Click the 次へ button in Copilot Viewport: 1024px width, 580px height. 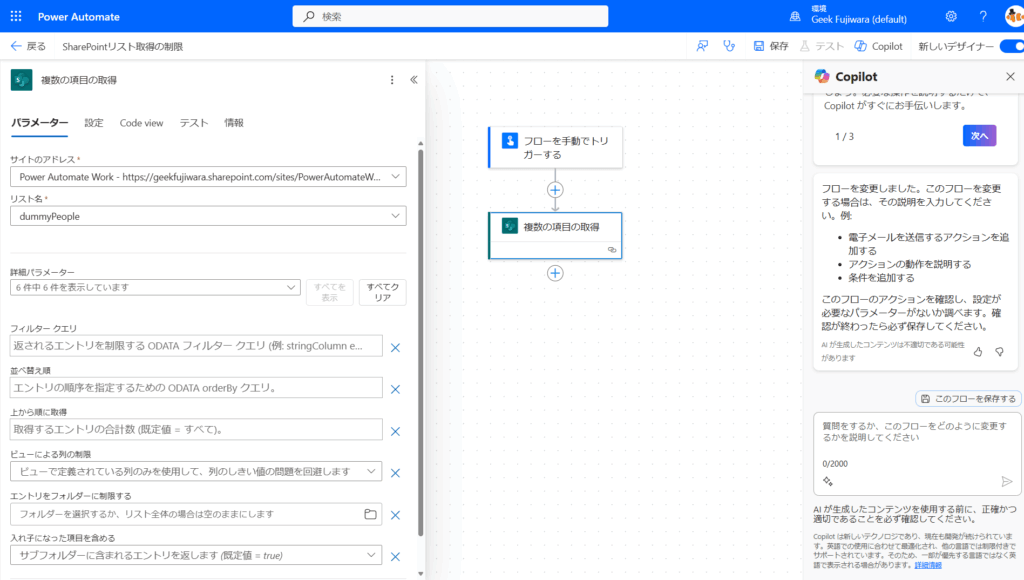click(x=979, y=136)
